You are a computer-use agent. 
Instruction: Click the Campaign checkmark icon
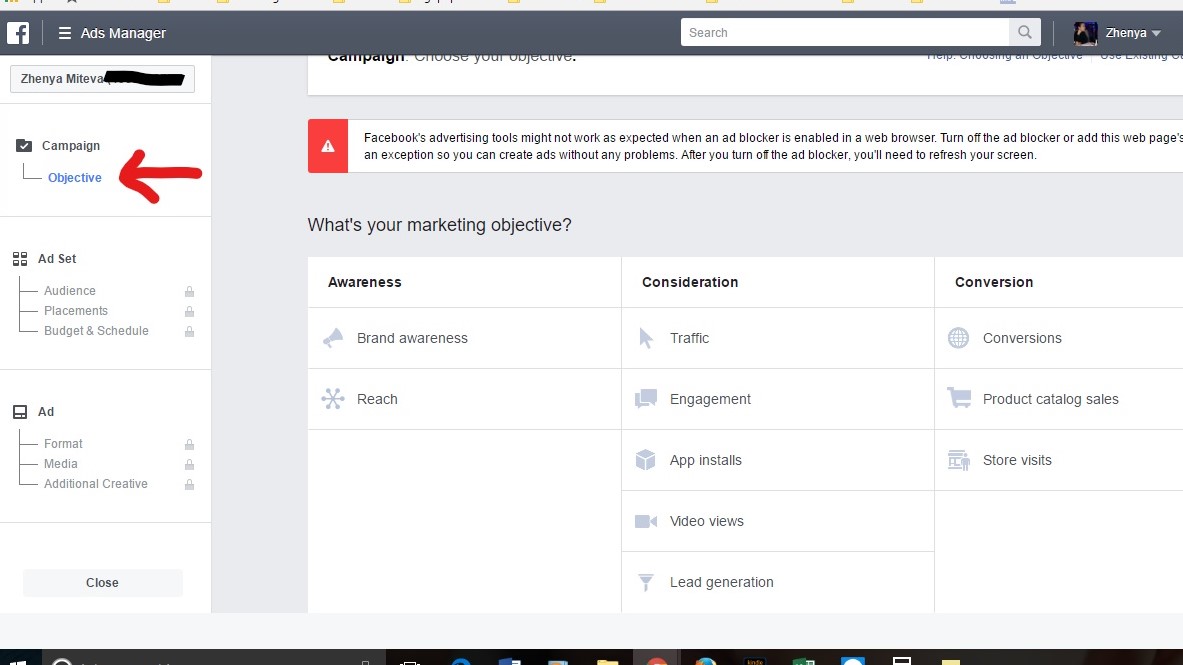point(24,146)
